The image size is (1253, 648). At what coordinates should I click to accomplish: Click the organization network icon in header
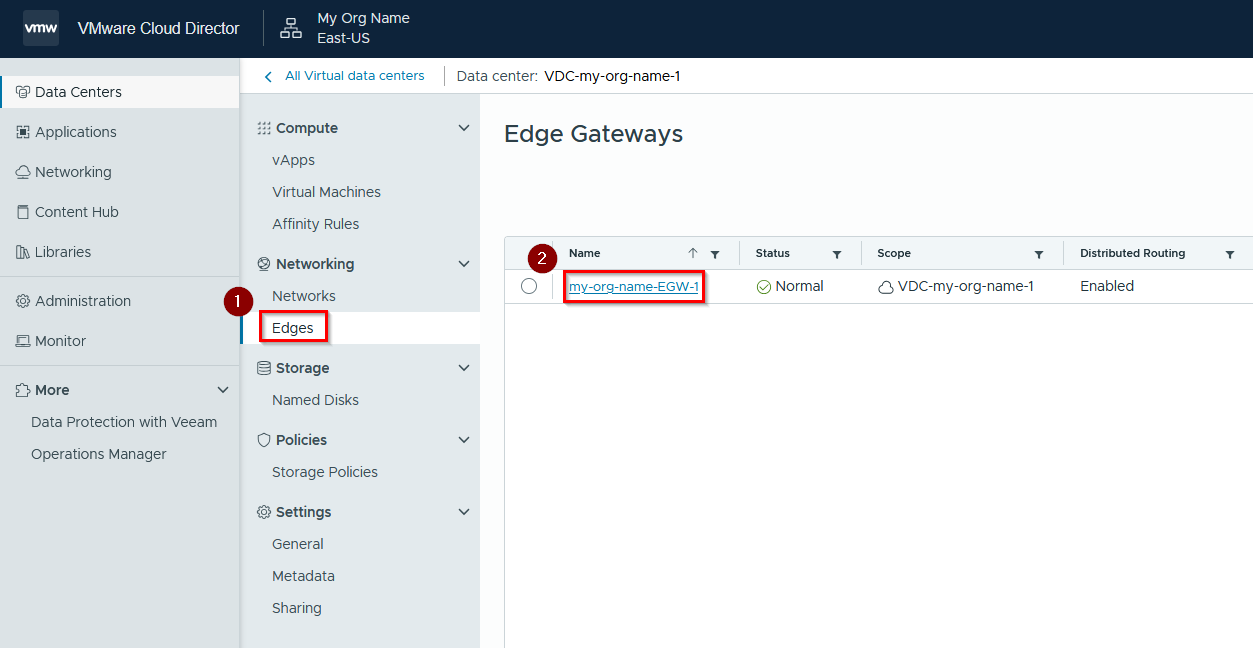(291, 28)
